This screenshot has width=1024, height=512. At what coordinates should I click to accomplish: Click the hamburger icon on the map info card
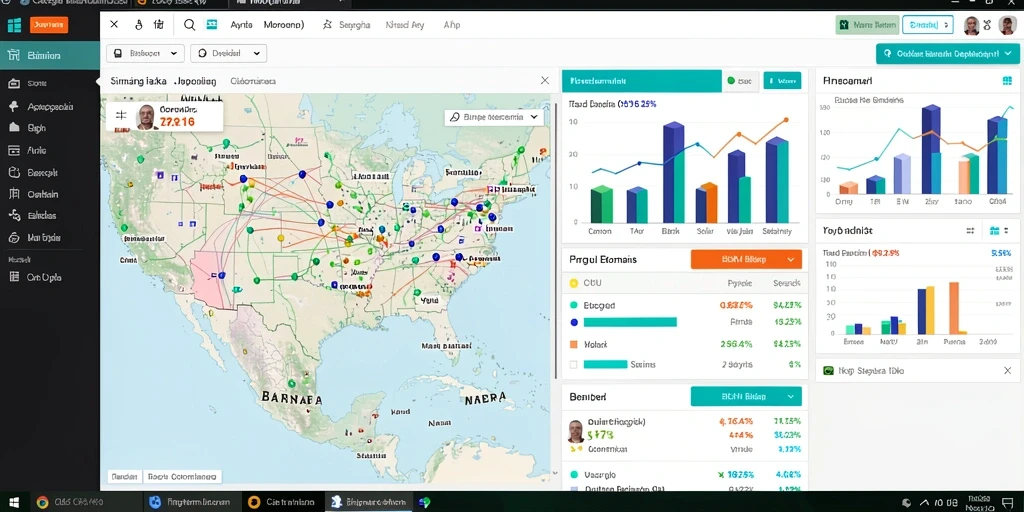[121, 116]
